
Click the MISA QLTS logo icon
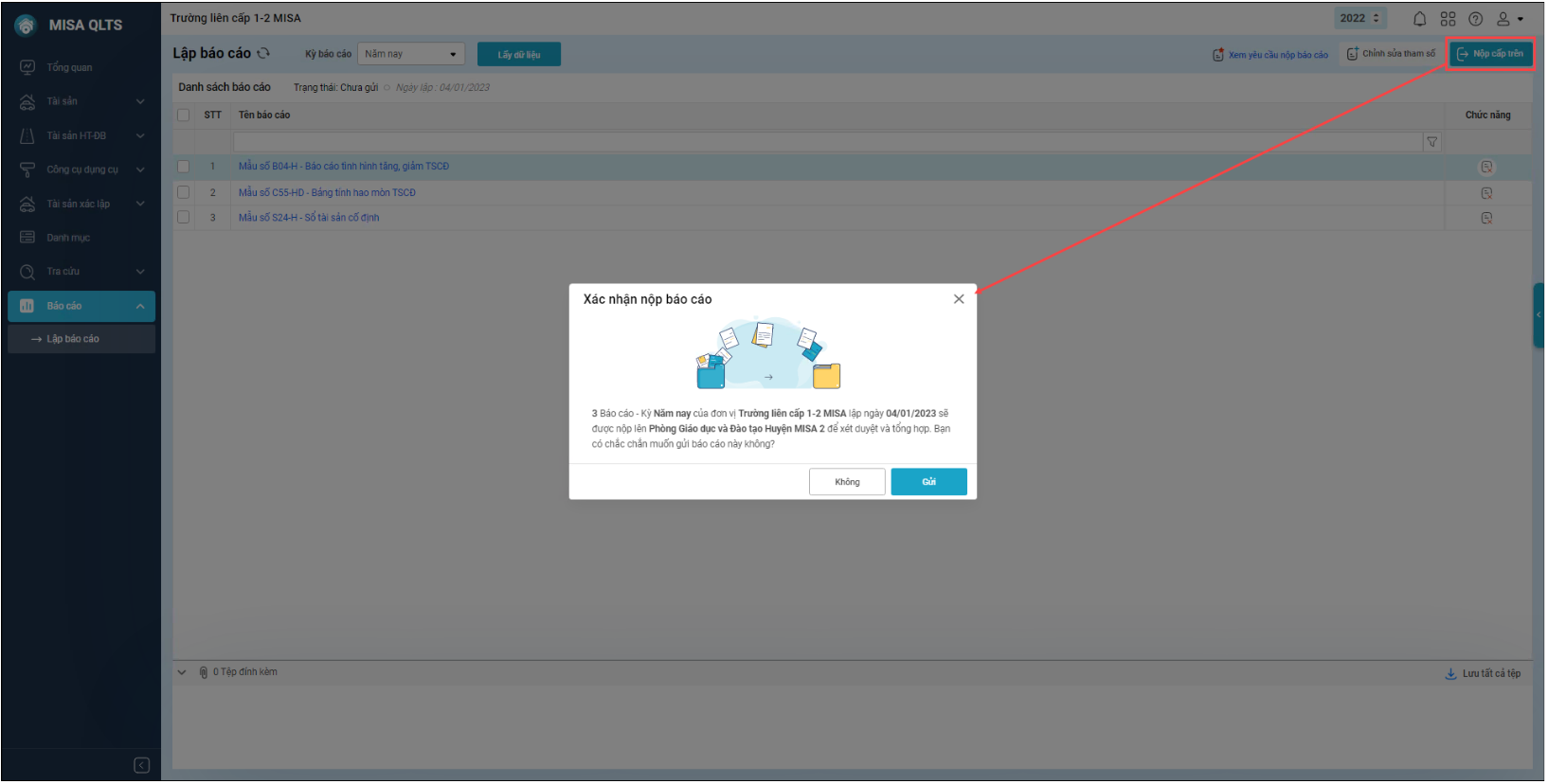[x=26, y=26]
